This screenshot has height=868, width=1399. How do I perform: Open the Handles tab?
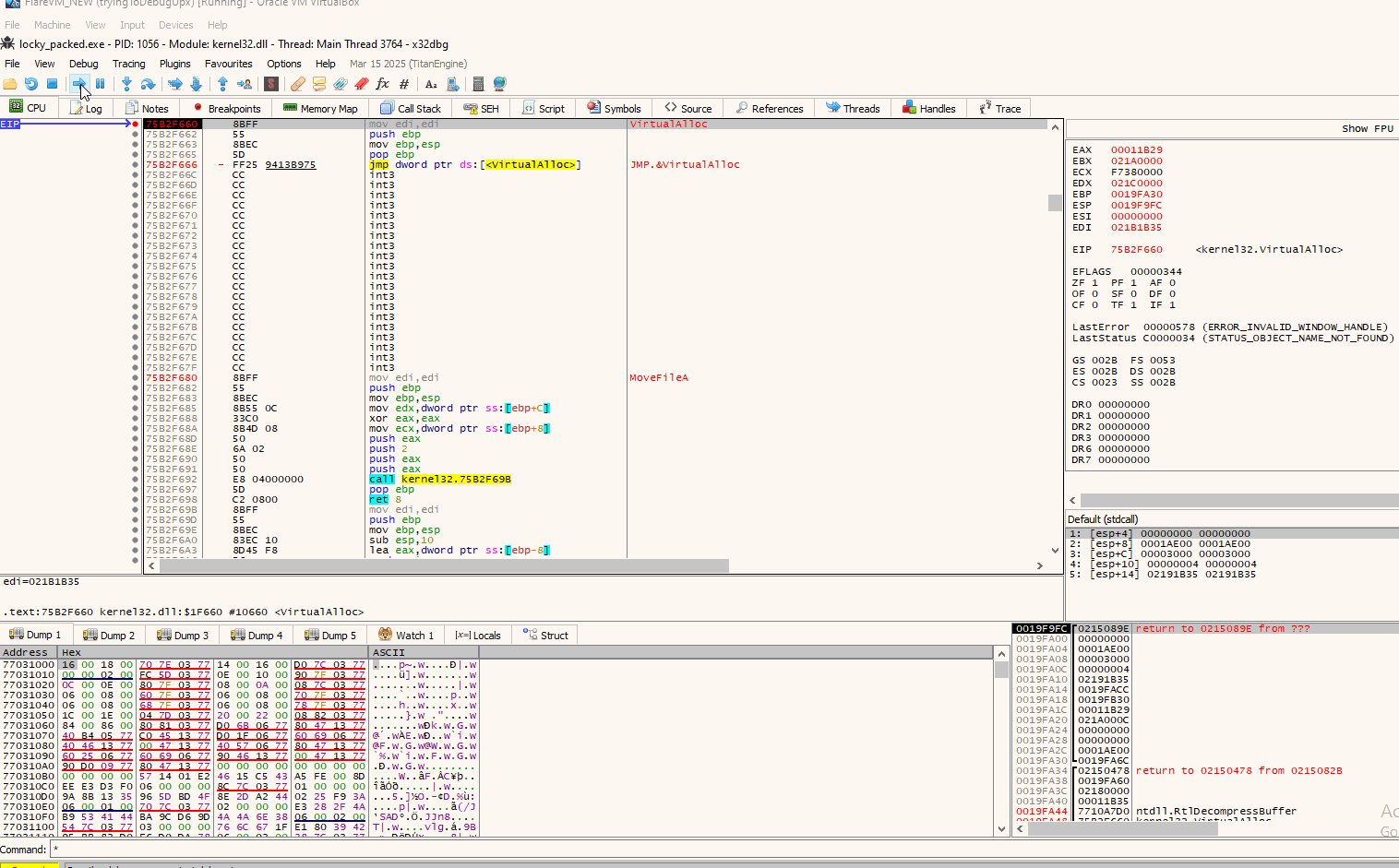coord(929,108)
